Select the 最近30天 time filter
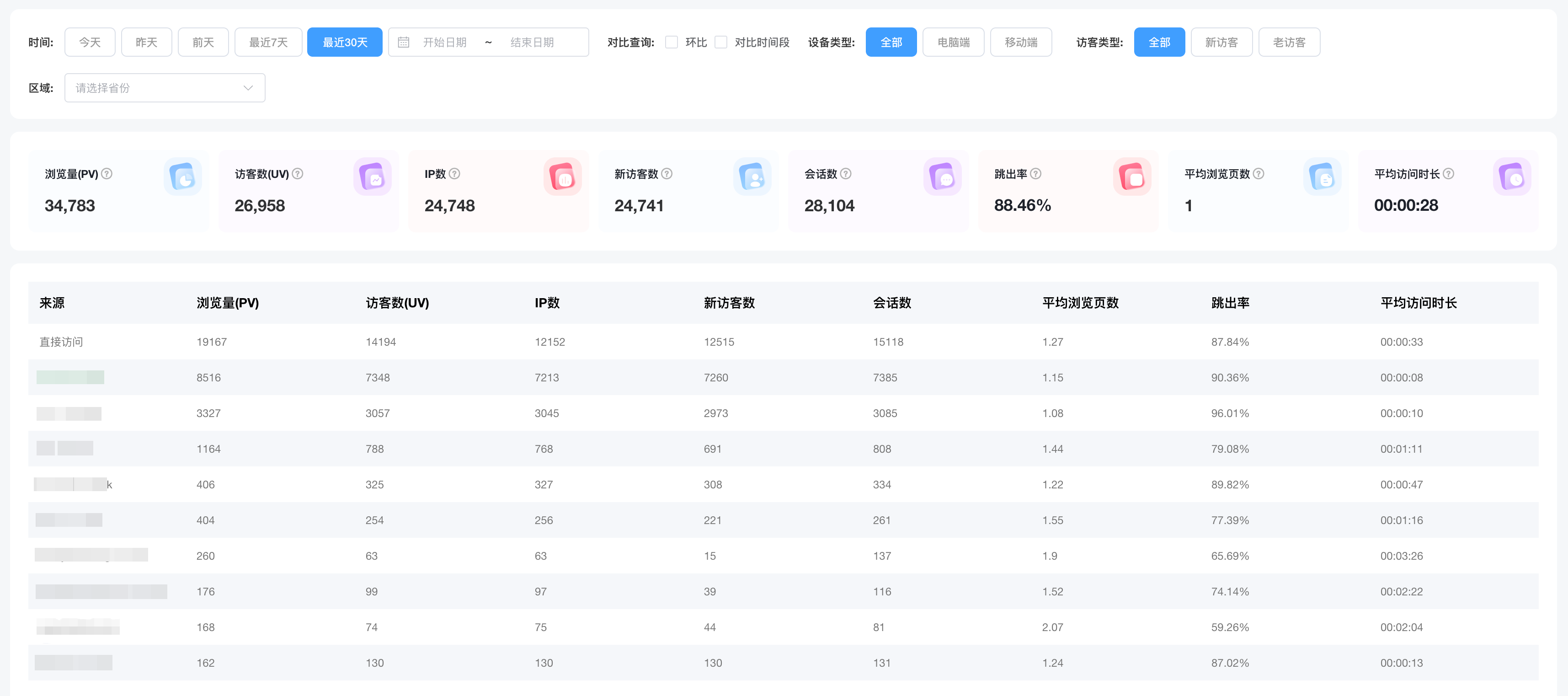This screenshot has height=696, width=1568. pyautogui.click(x=345, y=42)
